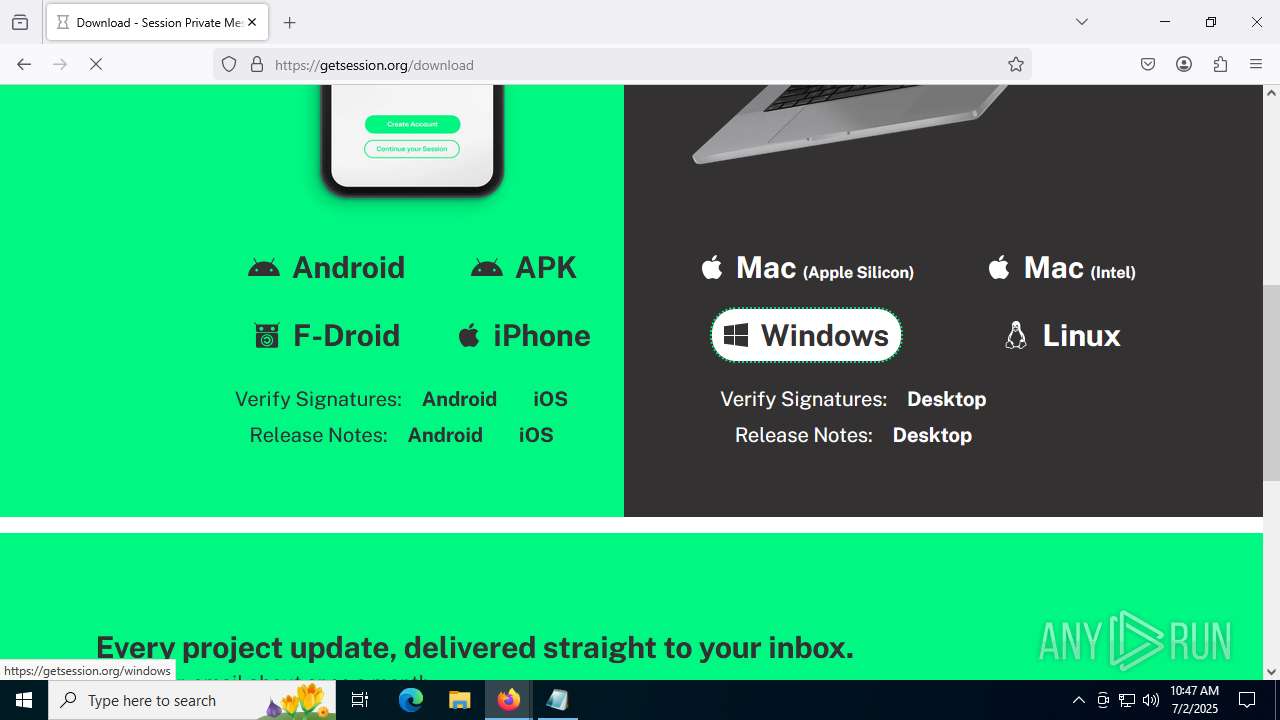This screenshot has width=1280, height=720.
Task: Open Task View on taskbar
Action: (360, 700)
